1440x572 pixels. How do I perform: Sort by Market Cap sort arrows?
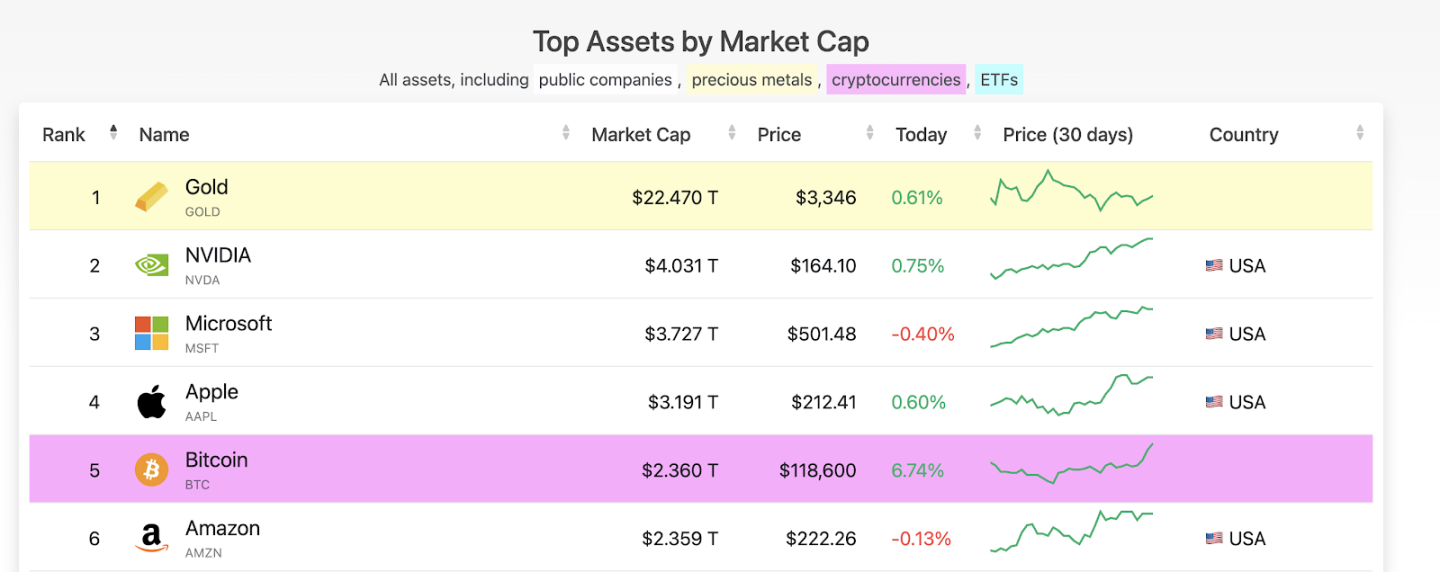click(732, 133)
